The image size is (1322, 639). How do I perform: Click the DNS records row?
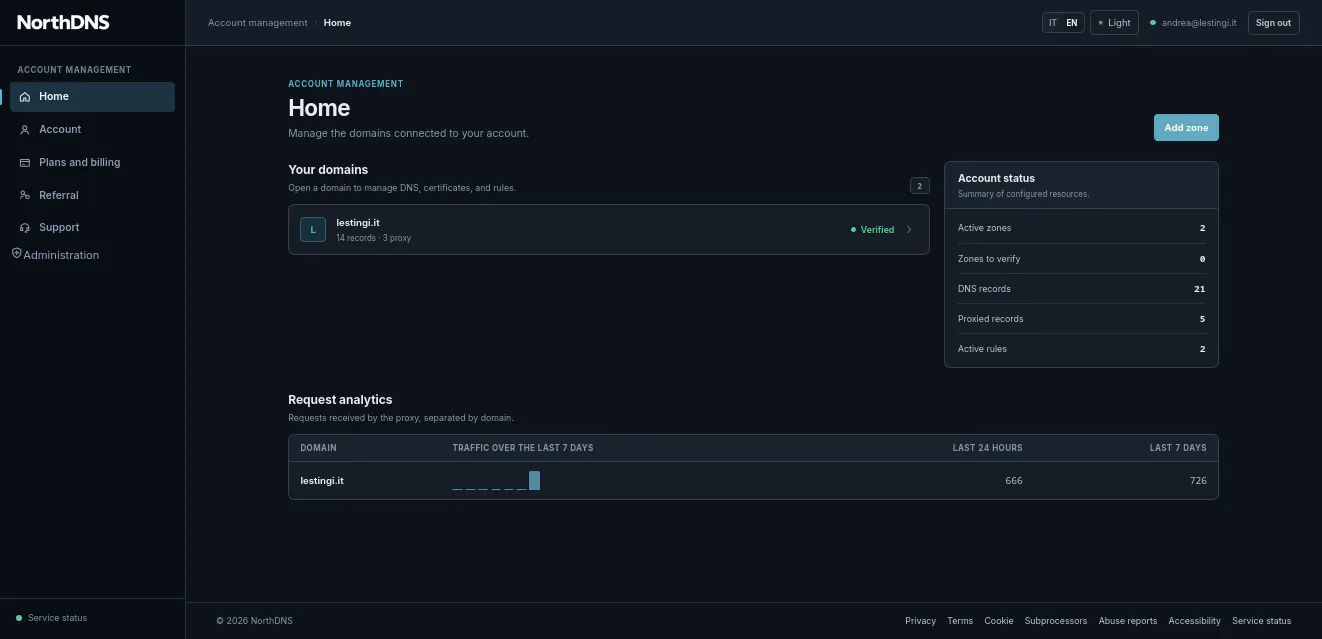tap(1081, 288)
